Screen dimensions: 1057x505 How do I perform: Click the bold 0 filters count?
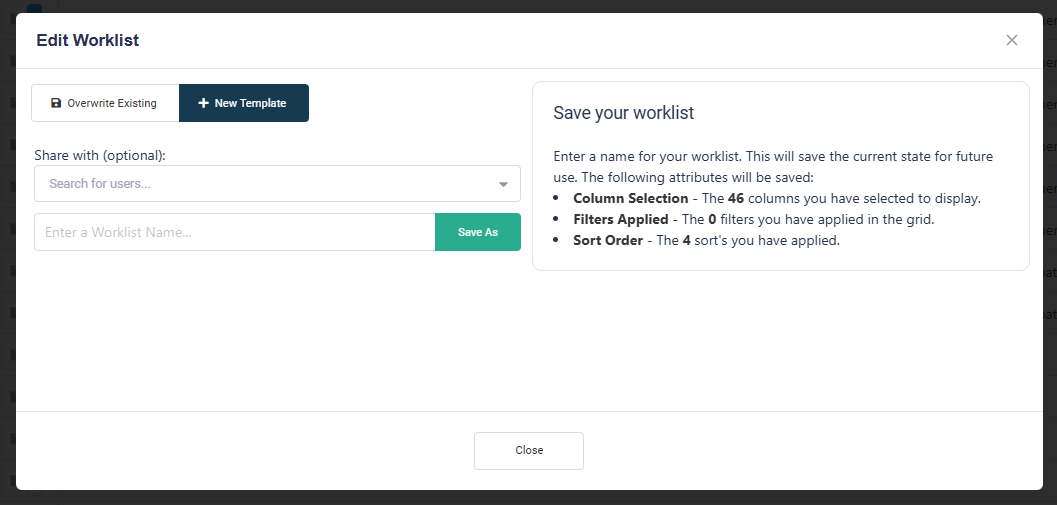(x=712, y=219)
